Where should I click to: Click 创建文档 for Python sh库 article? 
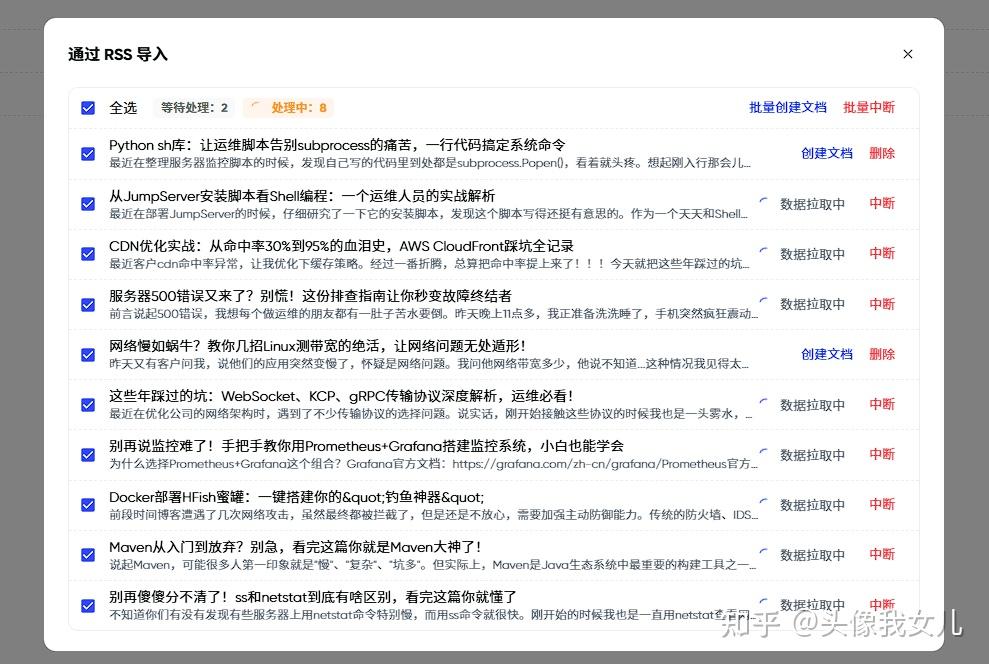(x=826, y=154)
